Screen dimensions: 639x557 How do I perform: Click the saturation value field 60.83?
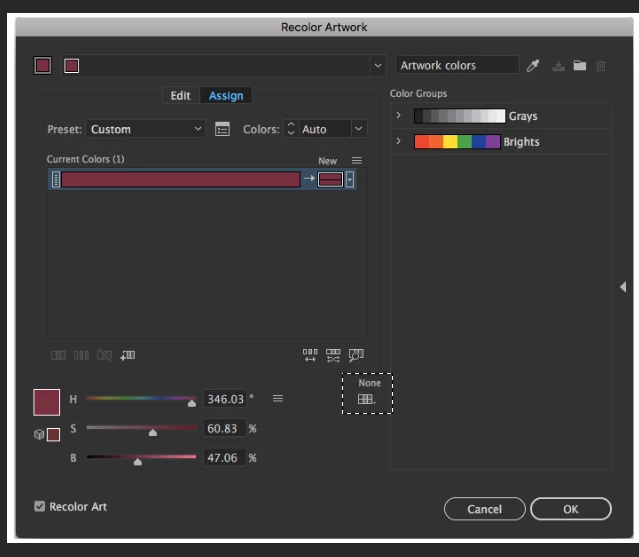click(225, 428)
